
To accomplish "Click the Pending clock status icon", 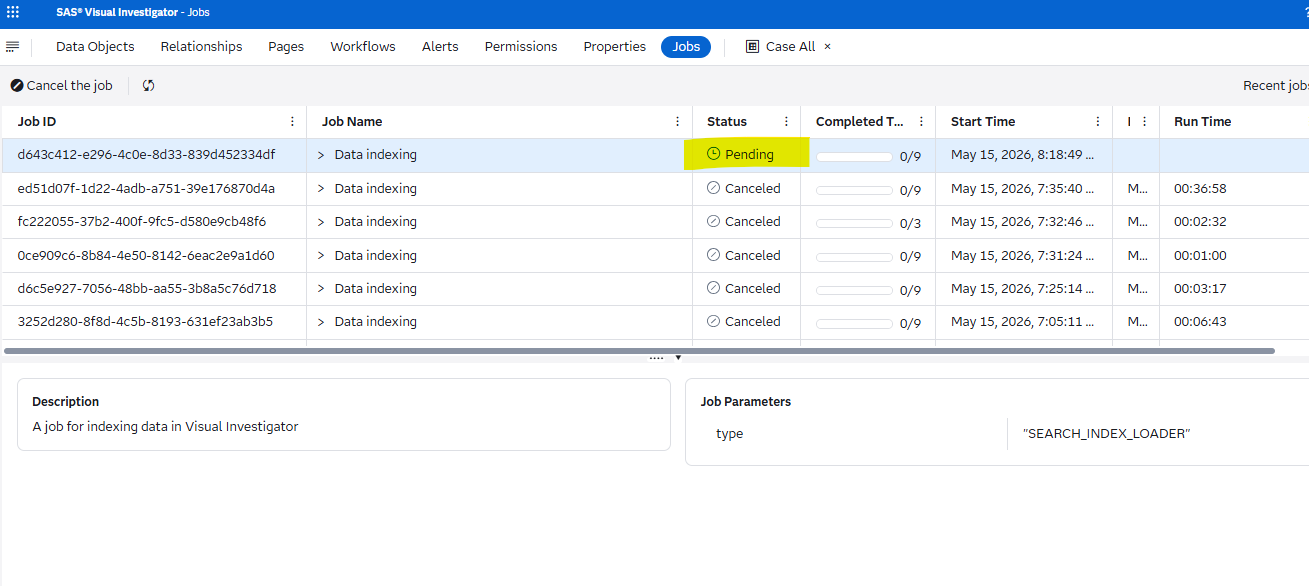I will [713, 154].
